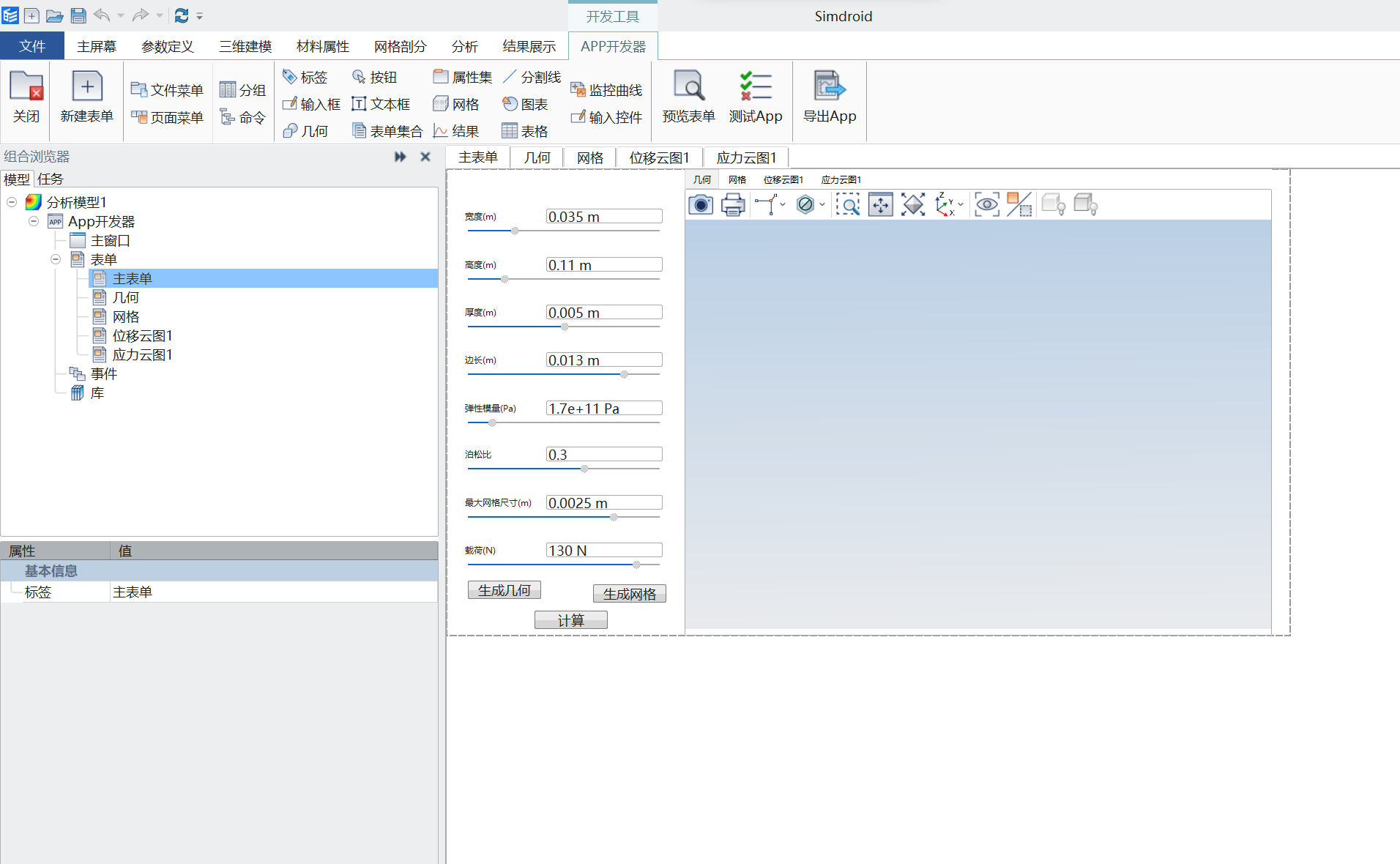Insert a 表格 control
This screenshot has width=1400, height=864.
point(525,131)
